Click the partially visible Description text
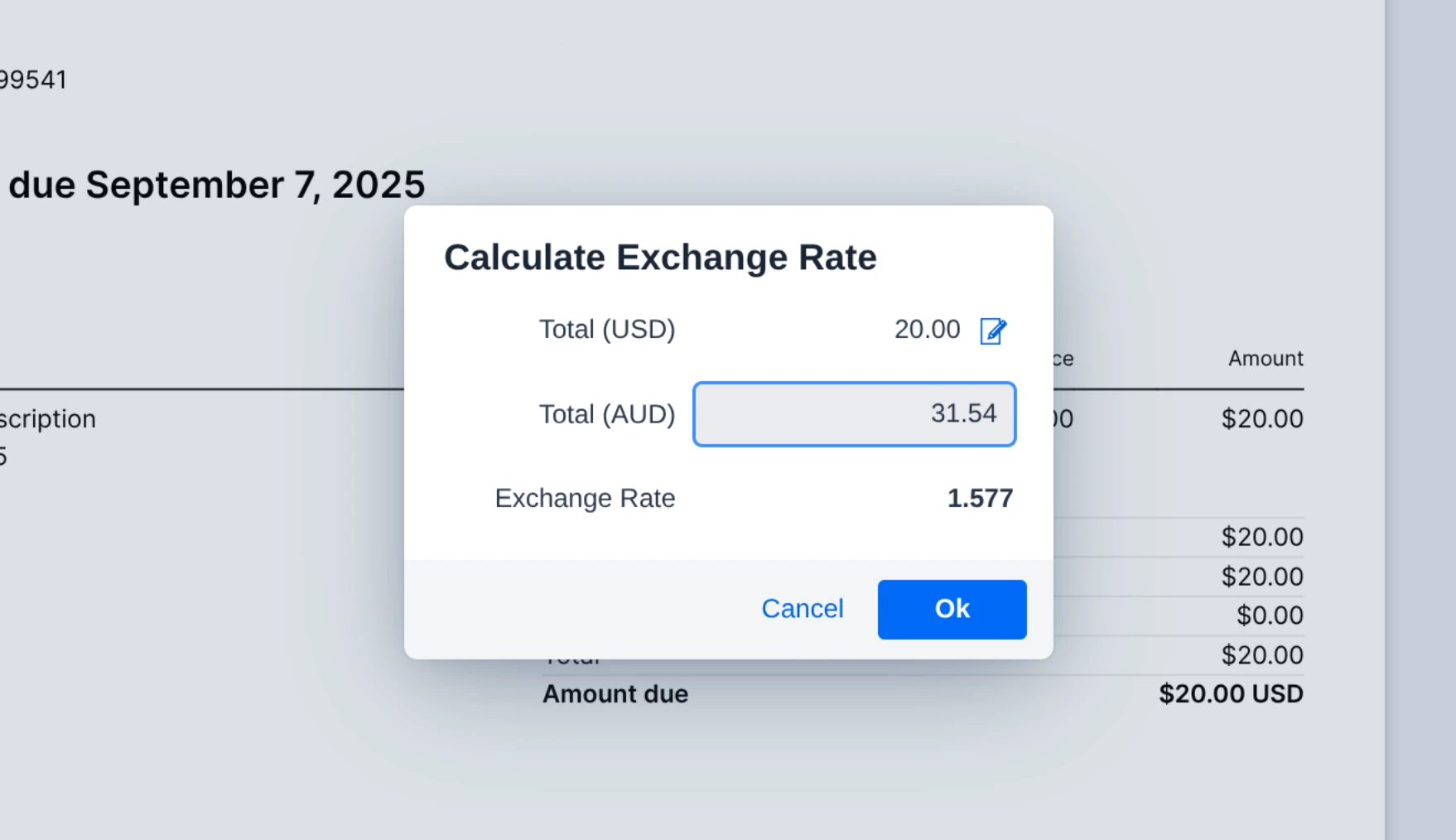This screenshot has width=1456, height=840. [48, 419]
